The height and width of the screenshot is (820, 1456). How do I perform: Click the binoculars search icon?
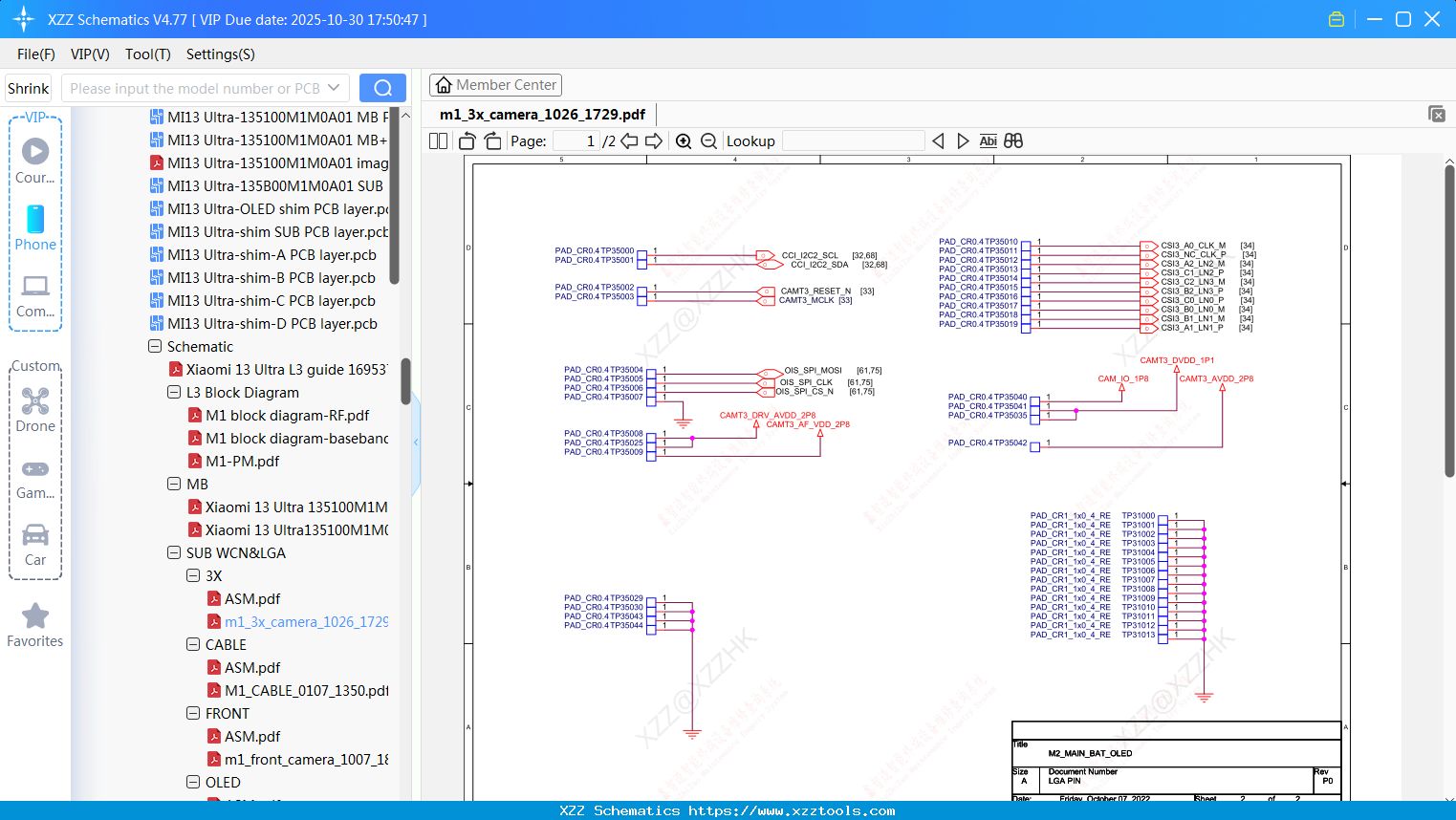click(1013, 141)
